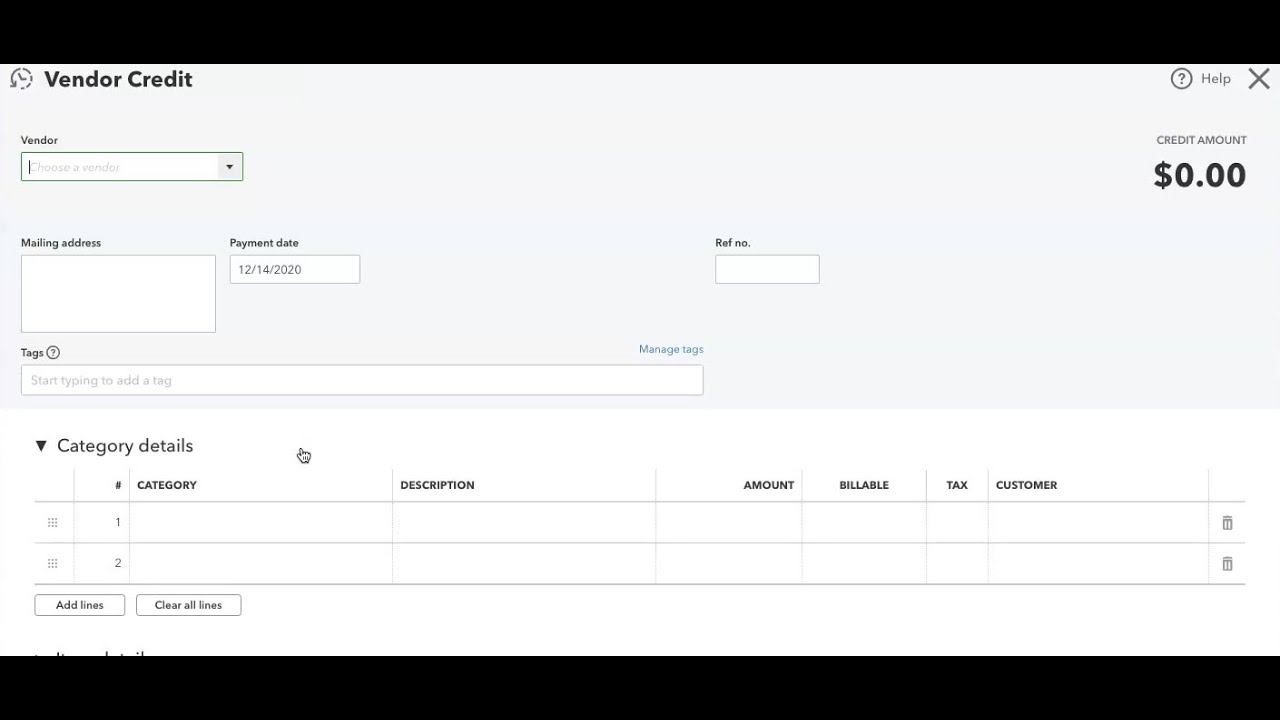Click the Choose a vendor field
Viewport: 1280px width, 720px height.
point(120,167)
